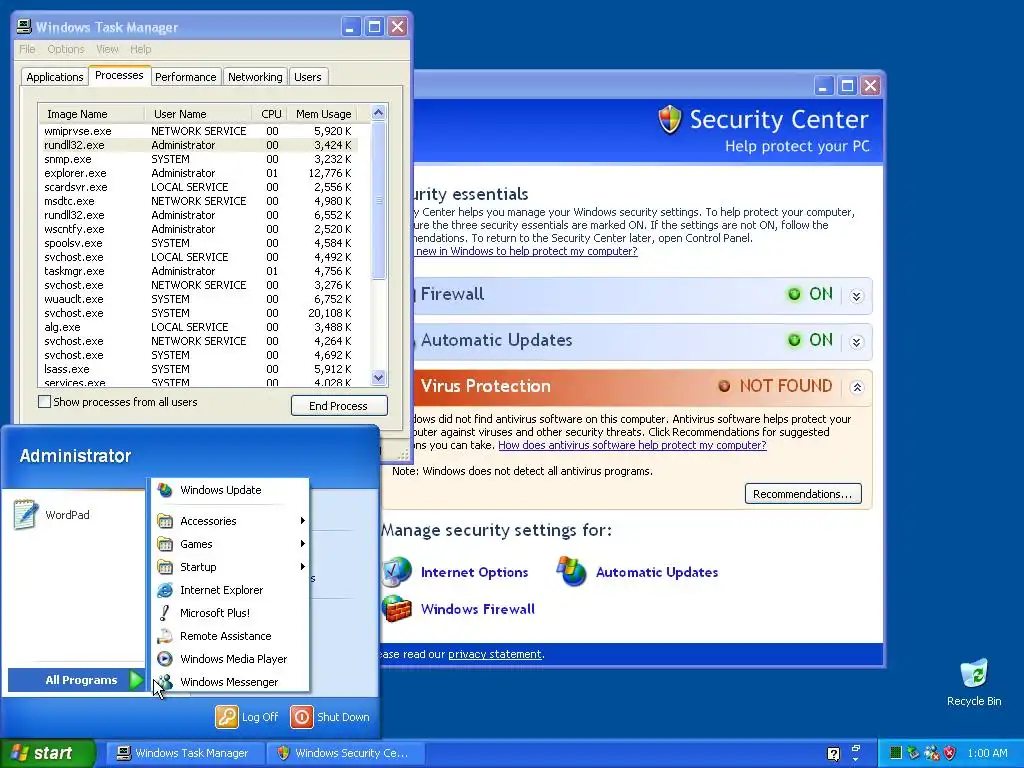Expand the Accessories submenu
The height and width of the screenshot is (768, 1024).
(230, 520)
